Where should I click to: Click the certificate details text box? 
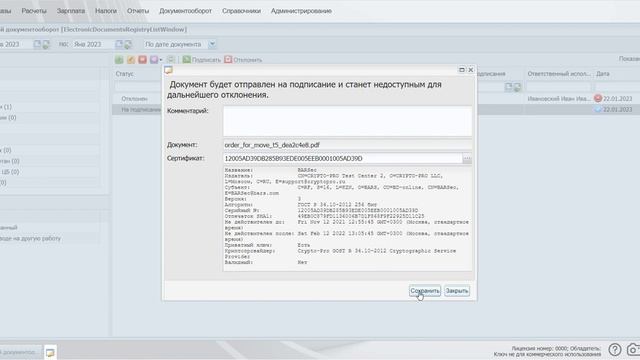pos(347,218)
